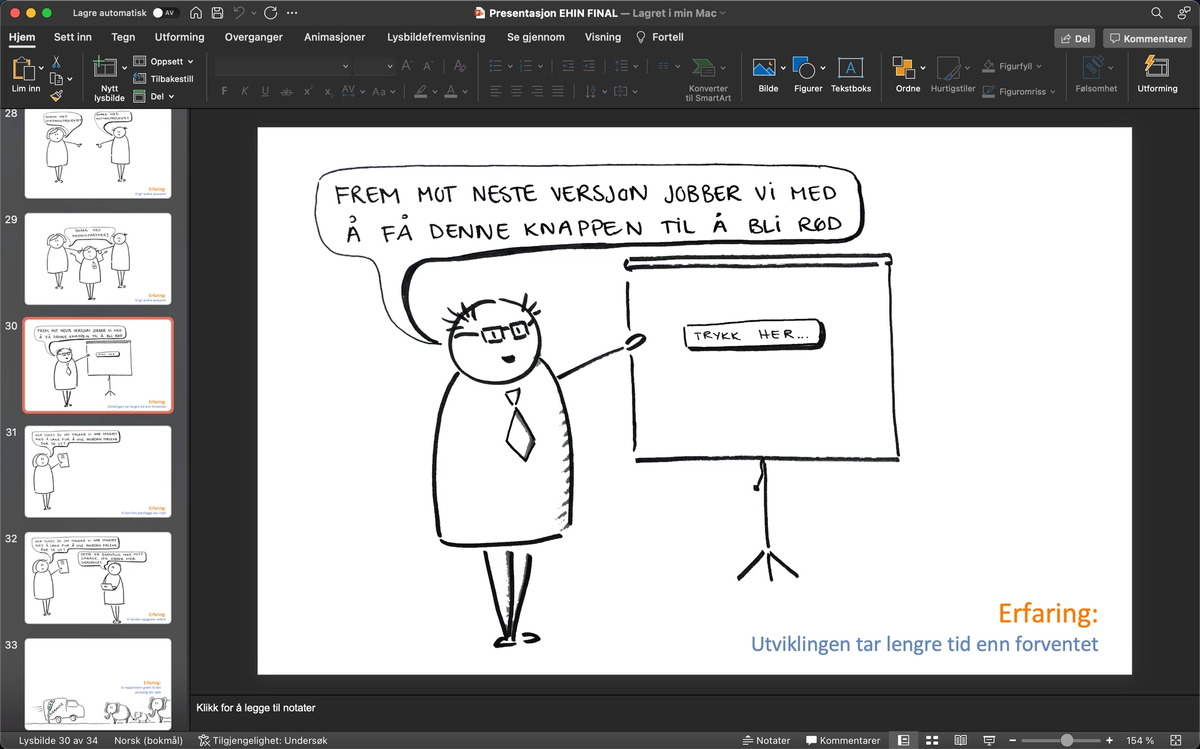This screenshot has height=749, width=1200.
Task: Toggle italic K formatting
Action: [245, 91]
